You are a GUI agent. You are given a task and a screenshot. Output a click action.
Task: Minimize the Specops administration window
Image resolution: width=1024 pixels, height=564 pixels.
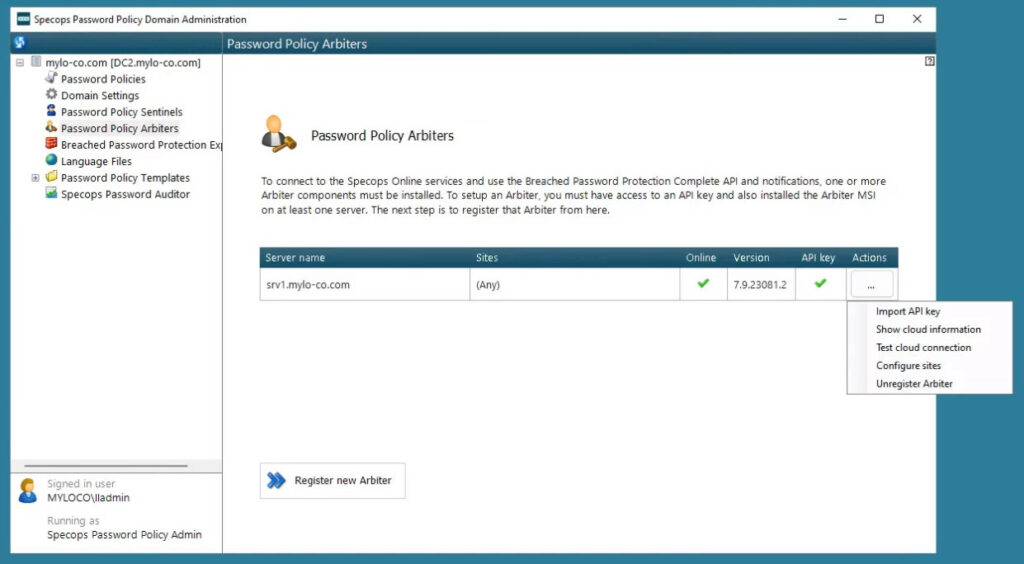(x=842, y=19)
